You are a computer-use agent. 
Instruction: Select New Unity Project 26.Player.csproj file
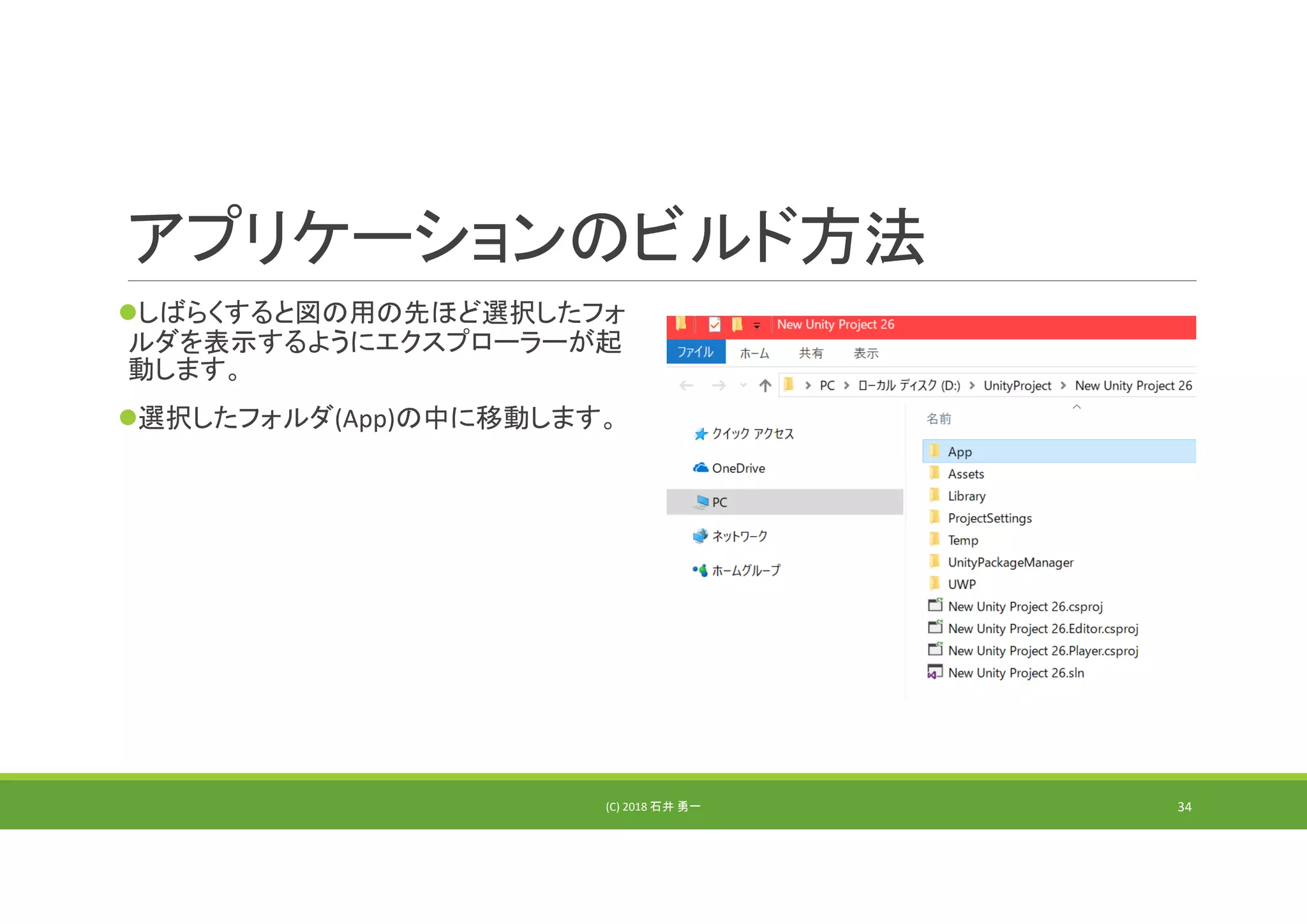tap(1043, 650)
